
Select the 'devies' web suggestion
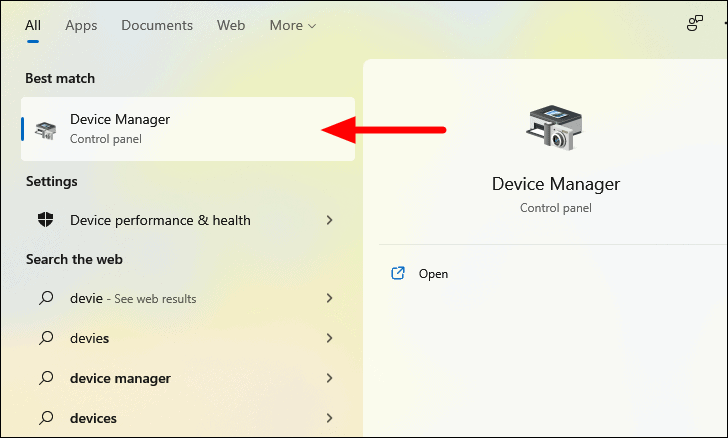tap(186, 338)
